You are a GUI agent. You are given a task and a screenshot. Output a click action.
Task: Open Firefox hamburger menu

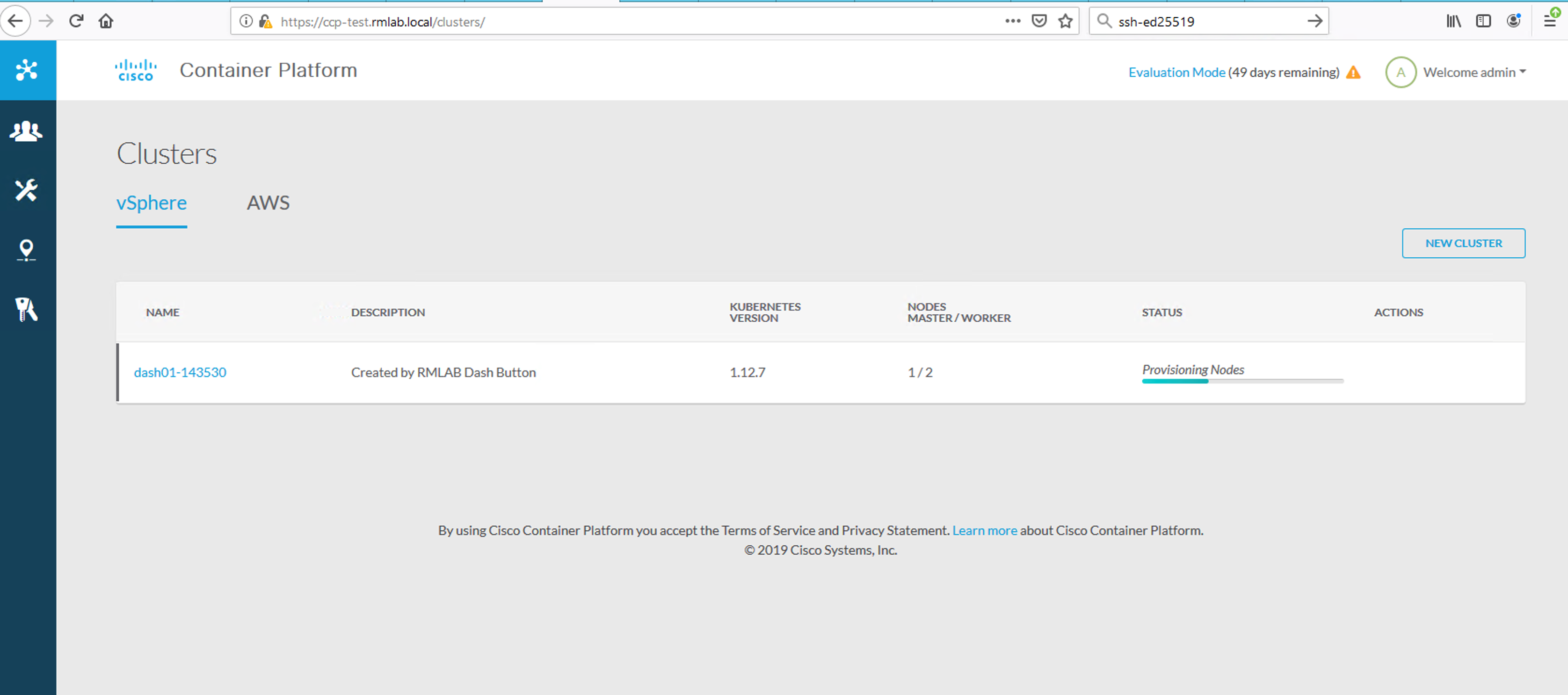1550,22
